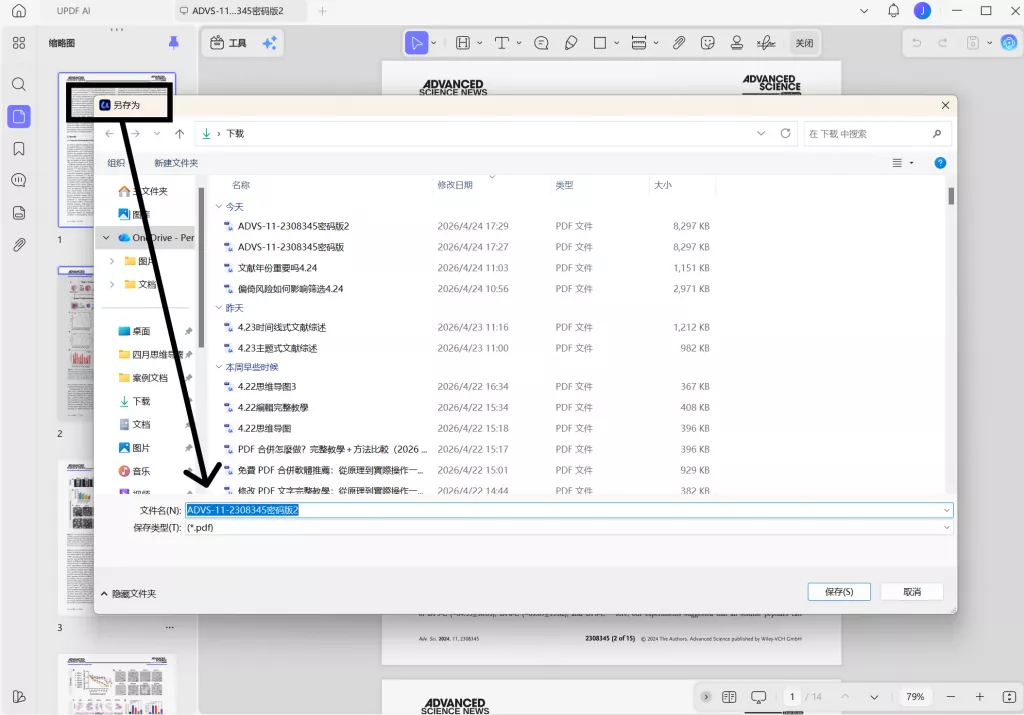Go to next page arrow
1024x715 pixels.
[874, 697]
